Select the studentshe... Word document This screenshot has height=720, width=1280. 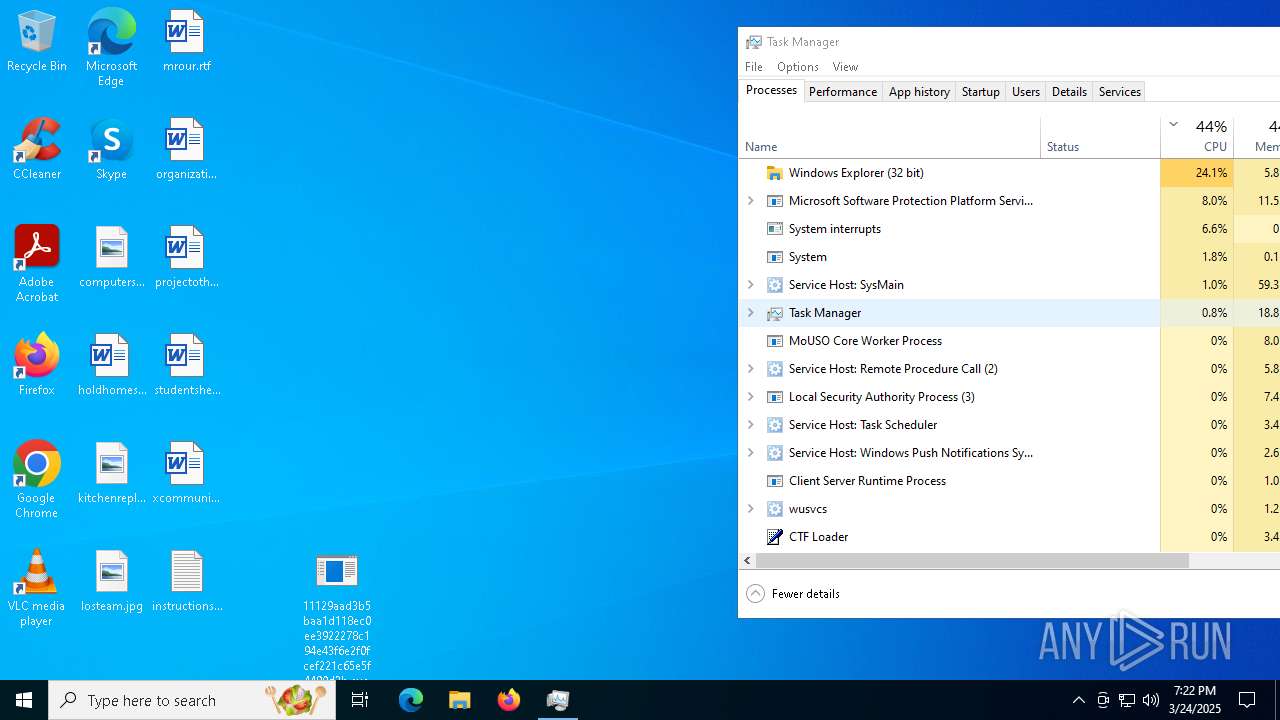click(x=186, y=365)
